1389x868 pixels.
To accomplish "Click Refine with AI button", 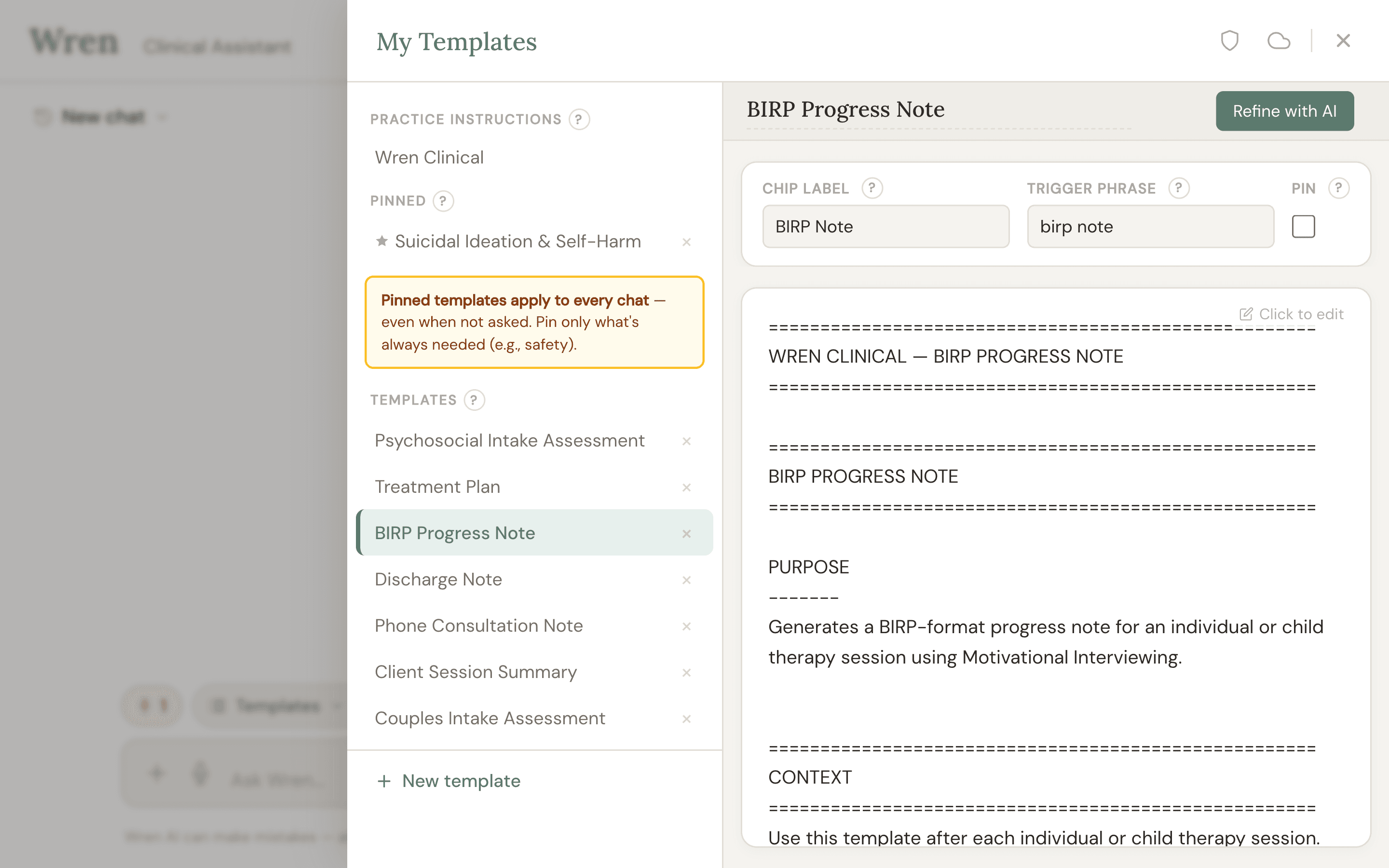I will pos(1284,111).
